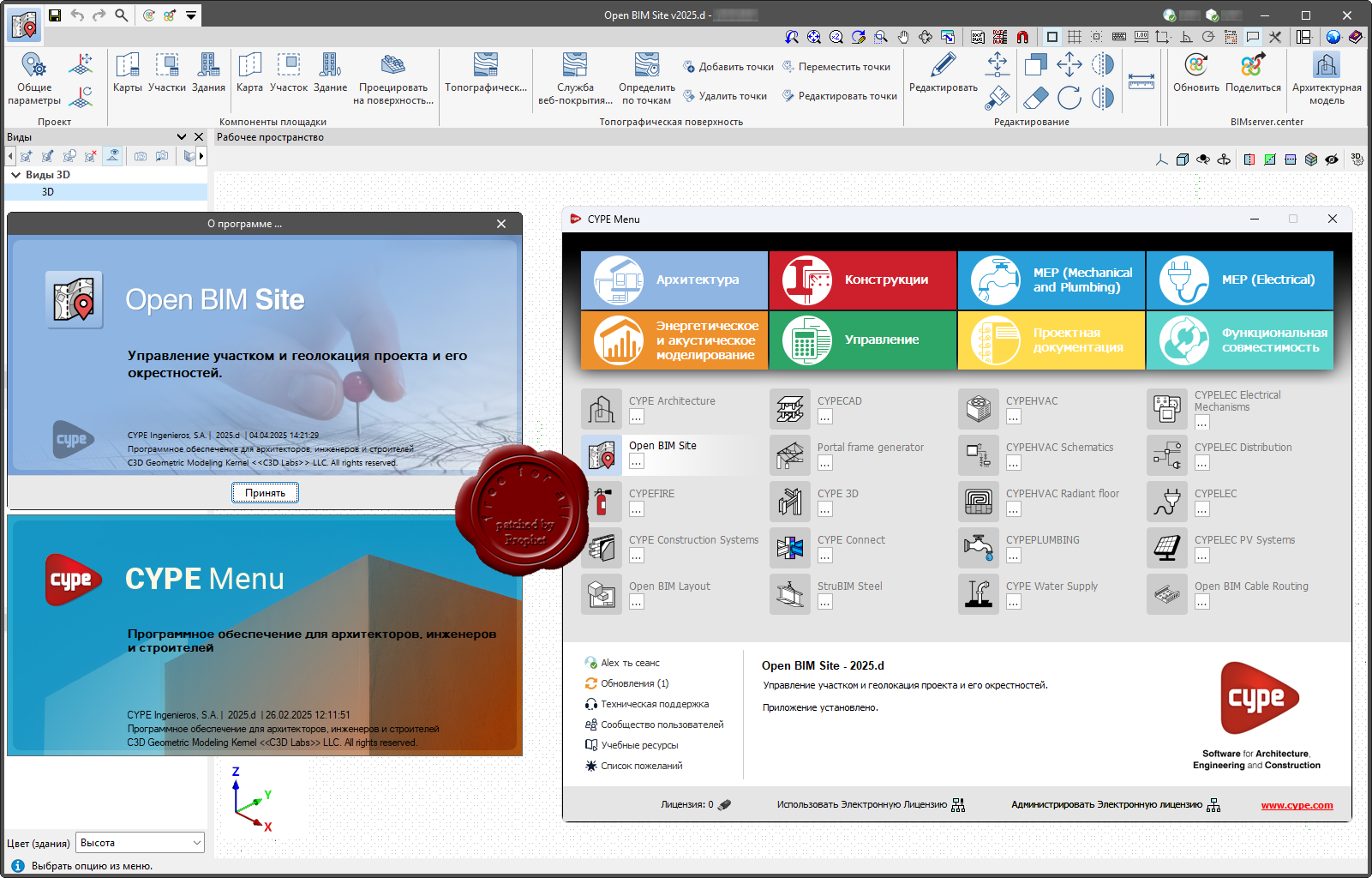
Task: Open options button under CYPEHVAC
Action: click(x=1014, y=418)
